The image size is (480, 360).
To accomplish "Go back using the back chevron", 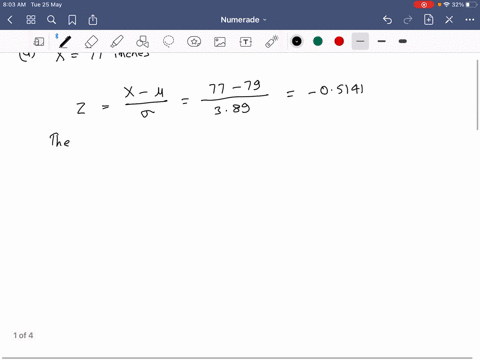I will [10, 20].
